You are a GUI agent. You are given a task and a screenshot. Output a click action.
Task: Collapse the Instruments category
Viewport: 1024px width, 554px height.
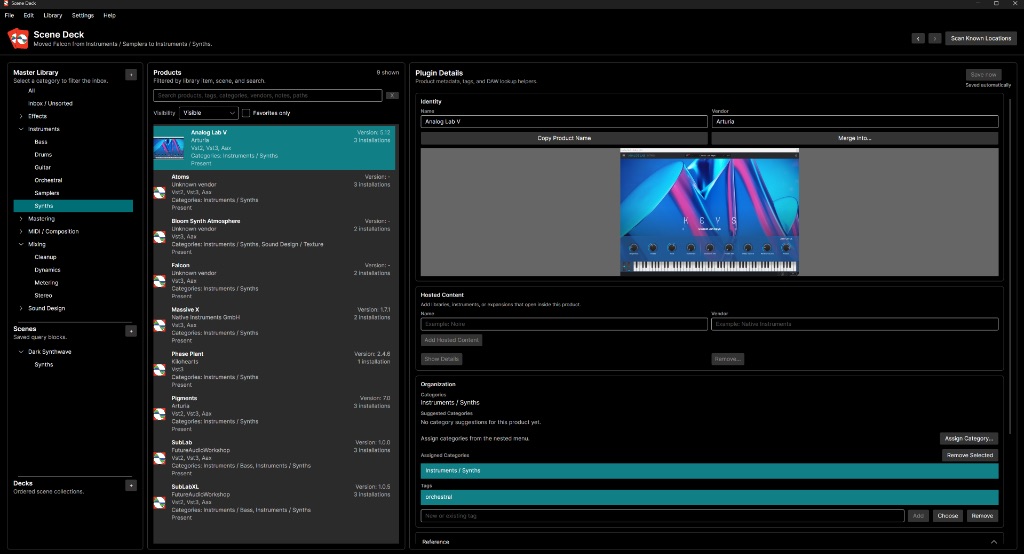(21, 129)
